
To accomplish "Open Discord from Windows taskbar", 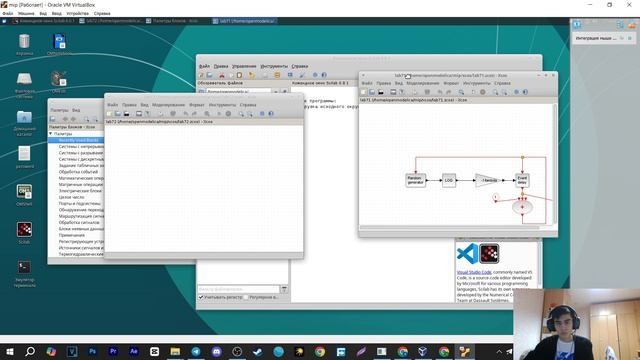I will 217,352.
